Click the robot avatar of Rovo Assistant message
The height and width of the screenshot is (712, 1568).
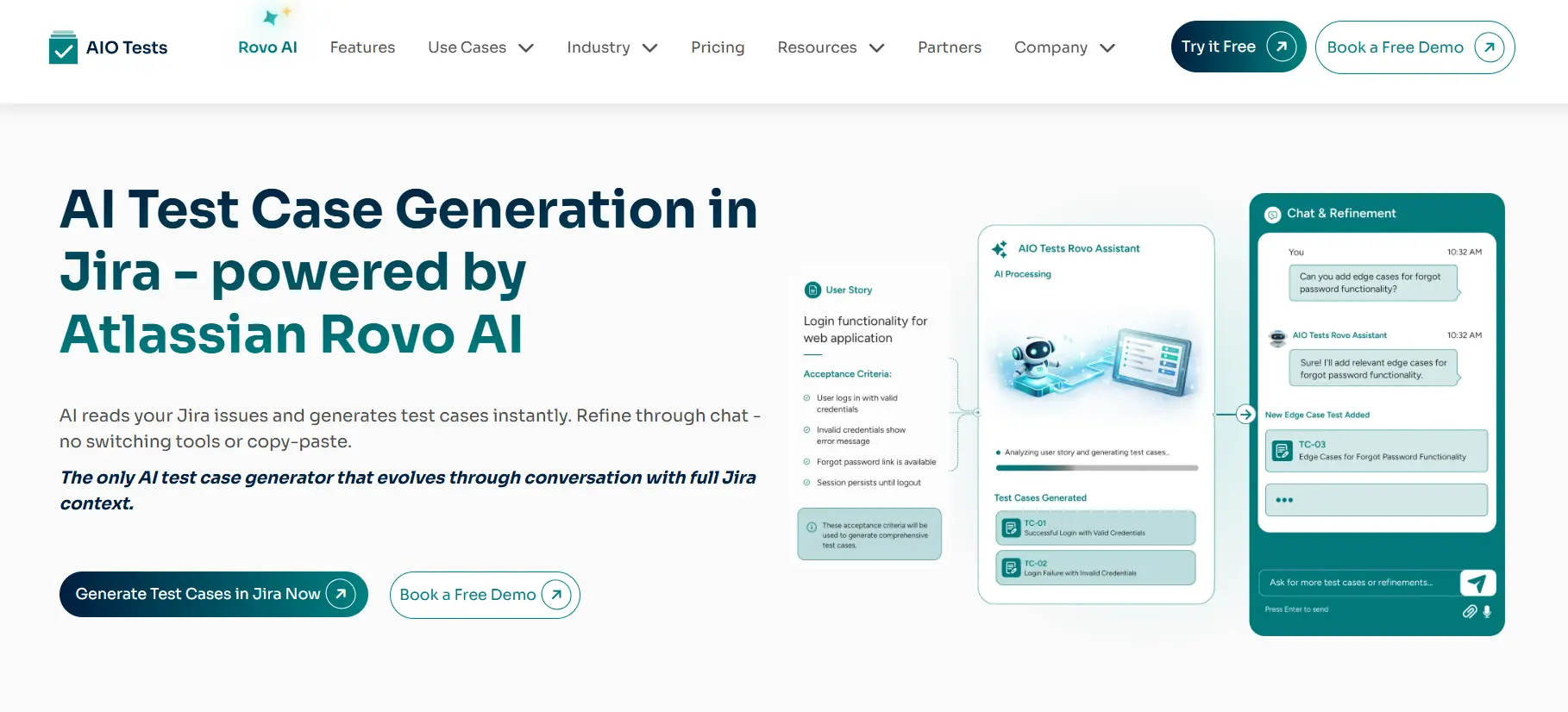point(1277,338)
